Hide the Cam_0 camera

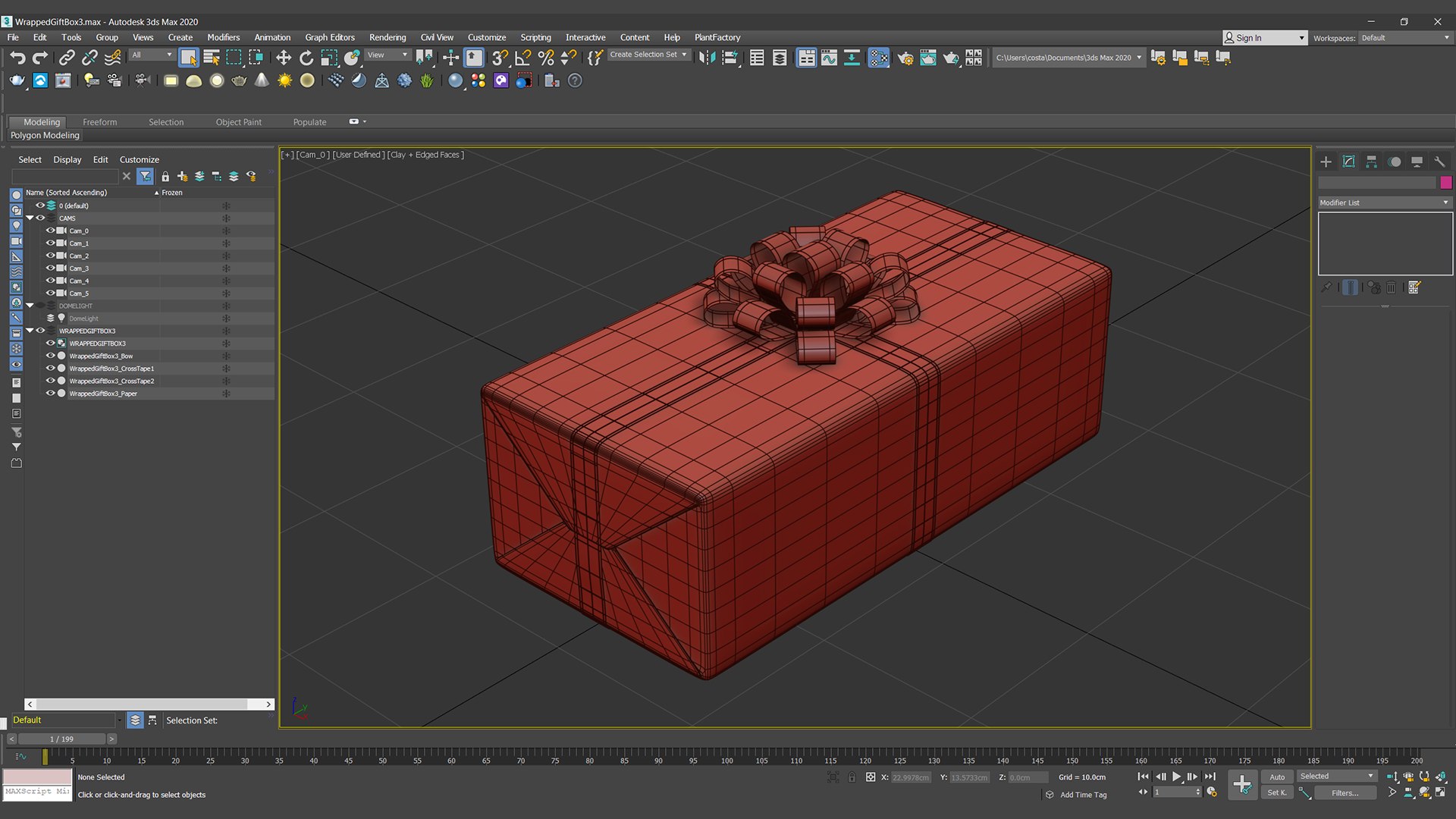(x=50, y=231)
